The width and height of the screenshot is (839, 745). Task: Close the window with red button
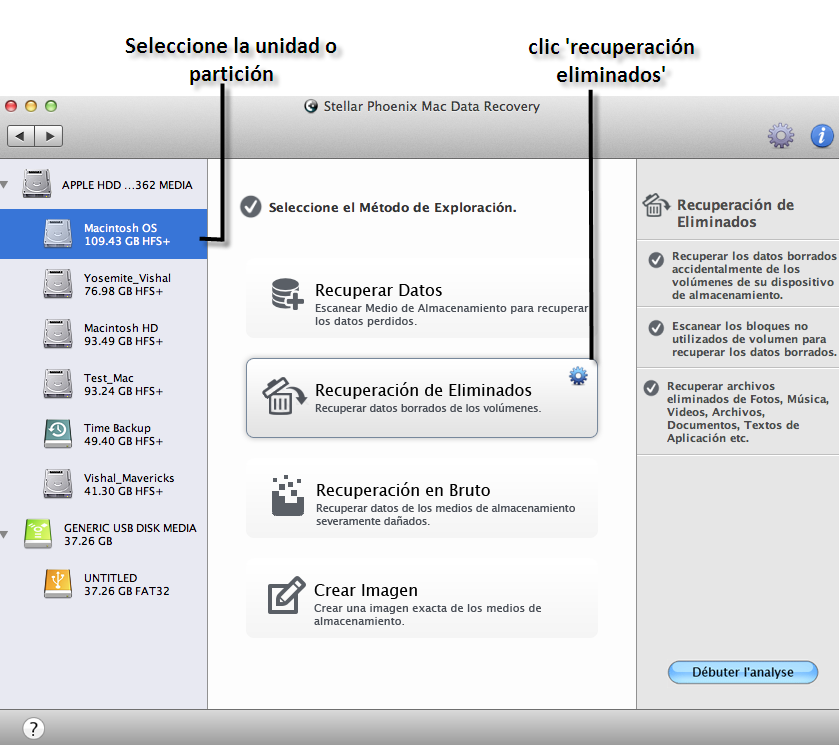click(11, 106)
